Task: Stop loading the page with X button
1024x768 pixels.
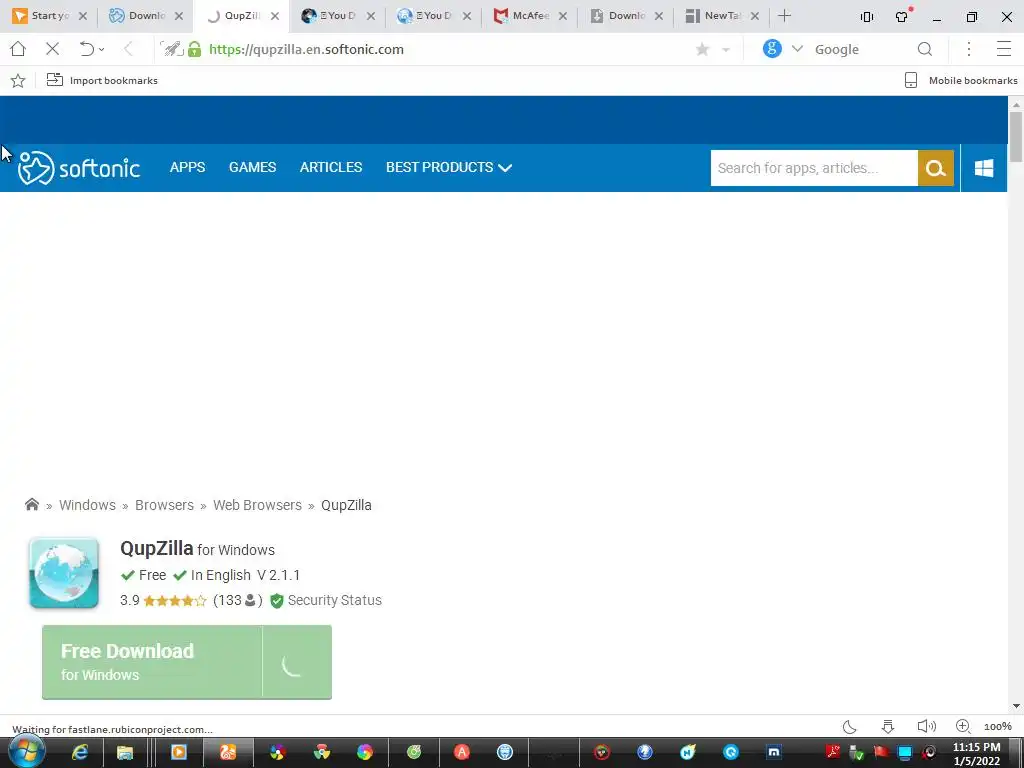Action: [x=52, y=49]
